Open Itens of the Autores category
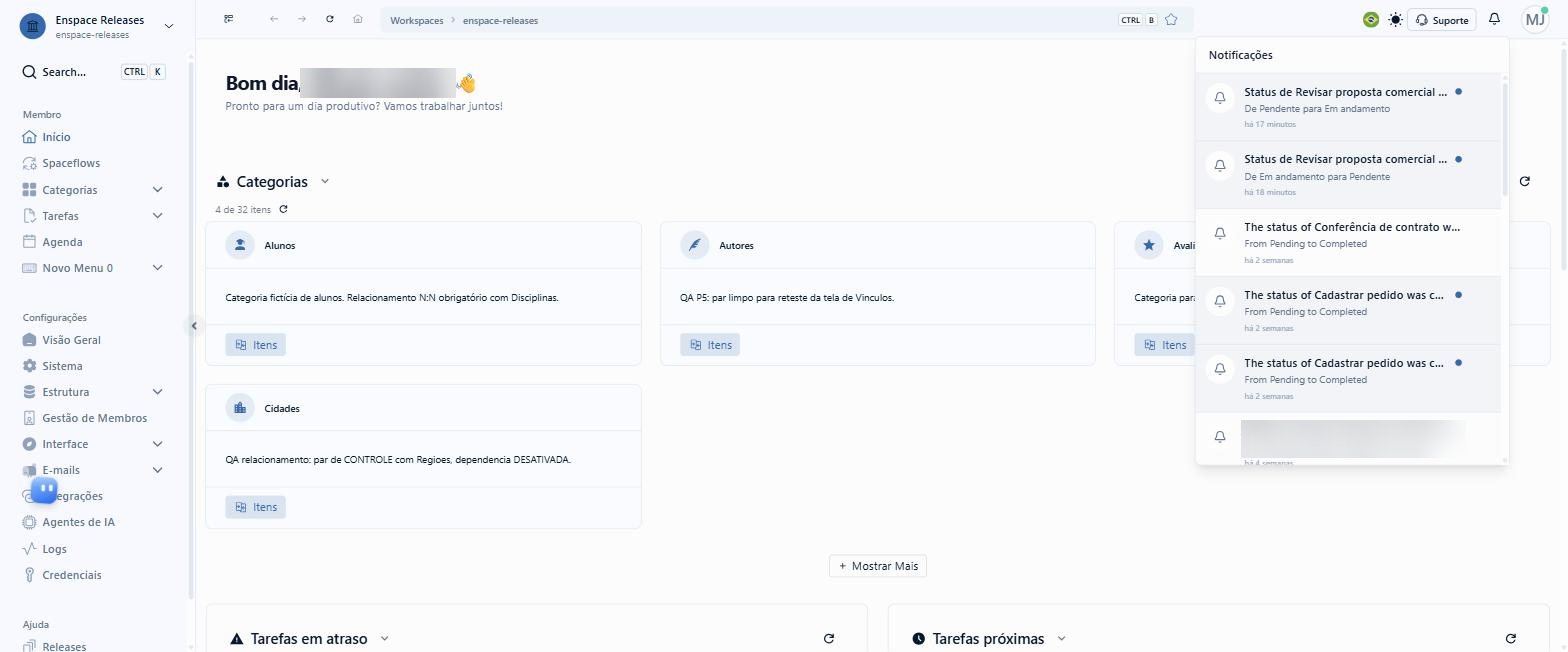This screenshot has height=652, width=1568. (711, 345)
